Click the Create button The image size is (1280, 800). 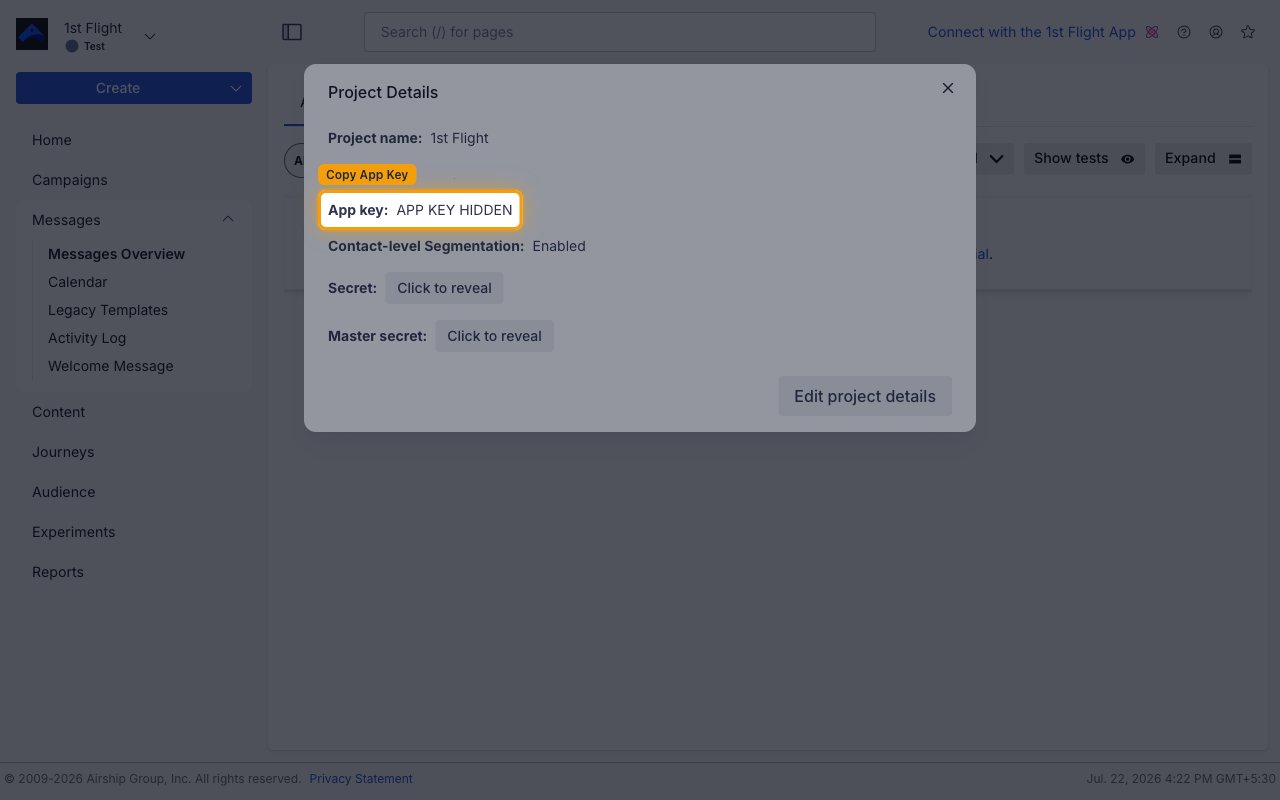pos(118,88)
